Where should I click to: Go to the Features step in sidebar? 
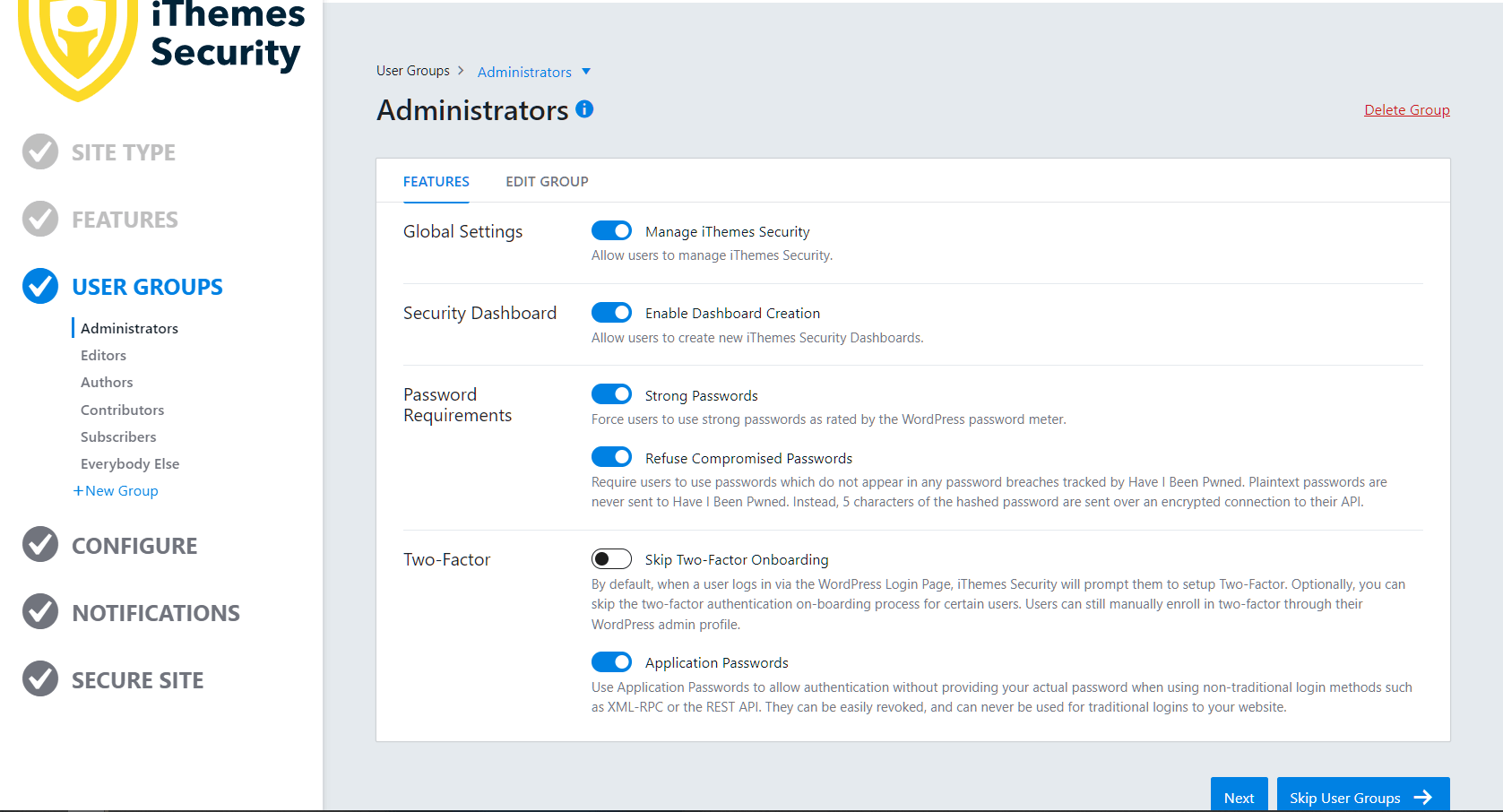point(125,220)
